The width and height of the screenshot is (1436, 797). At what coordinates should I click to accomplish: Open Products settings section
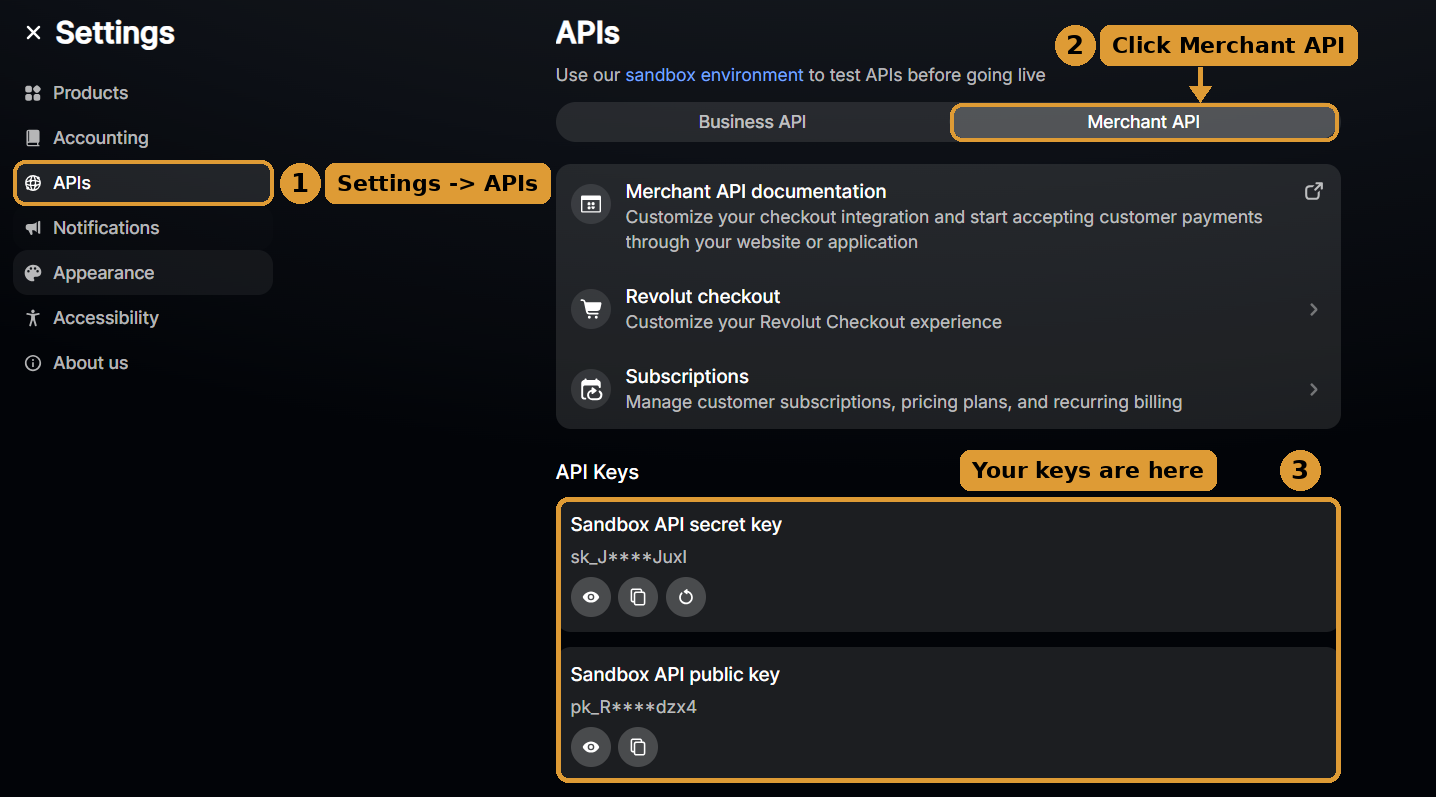[143, 93]
